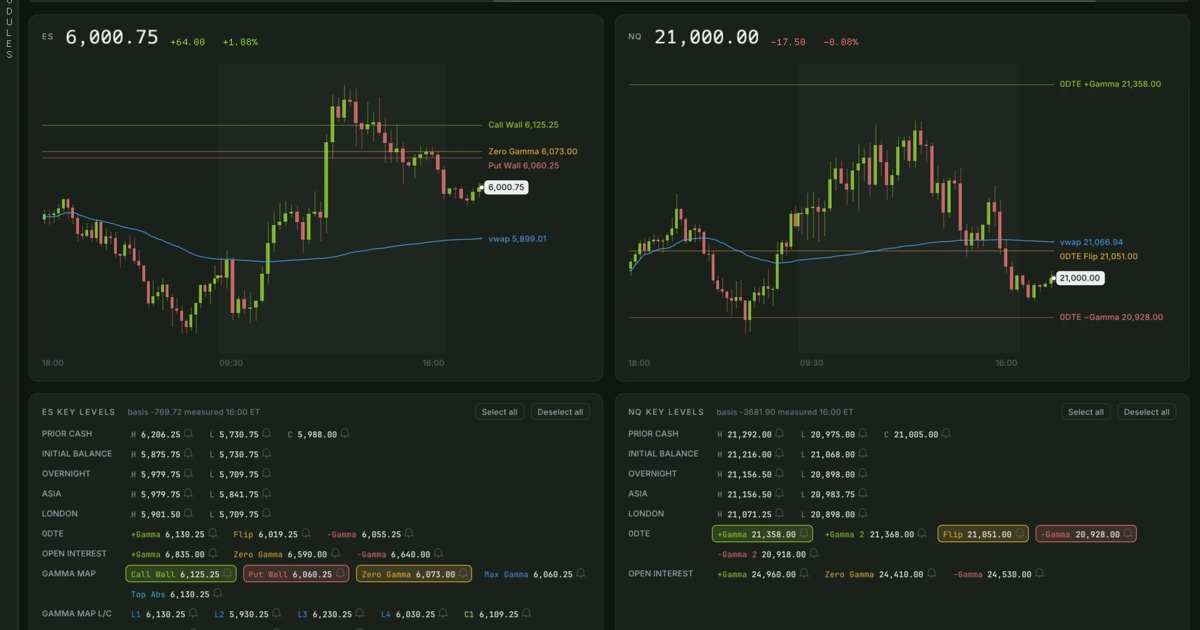Click bell for ES 0DTE +Gamma 6,130.25
Image resolution: width=1200 pixels, height=630 pixels.
211,534
